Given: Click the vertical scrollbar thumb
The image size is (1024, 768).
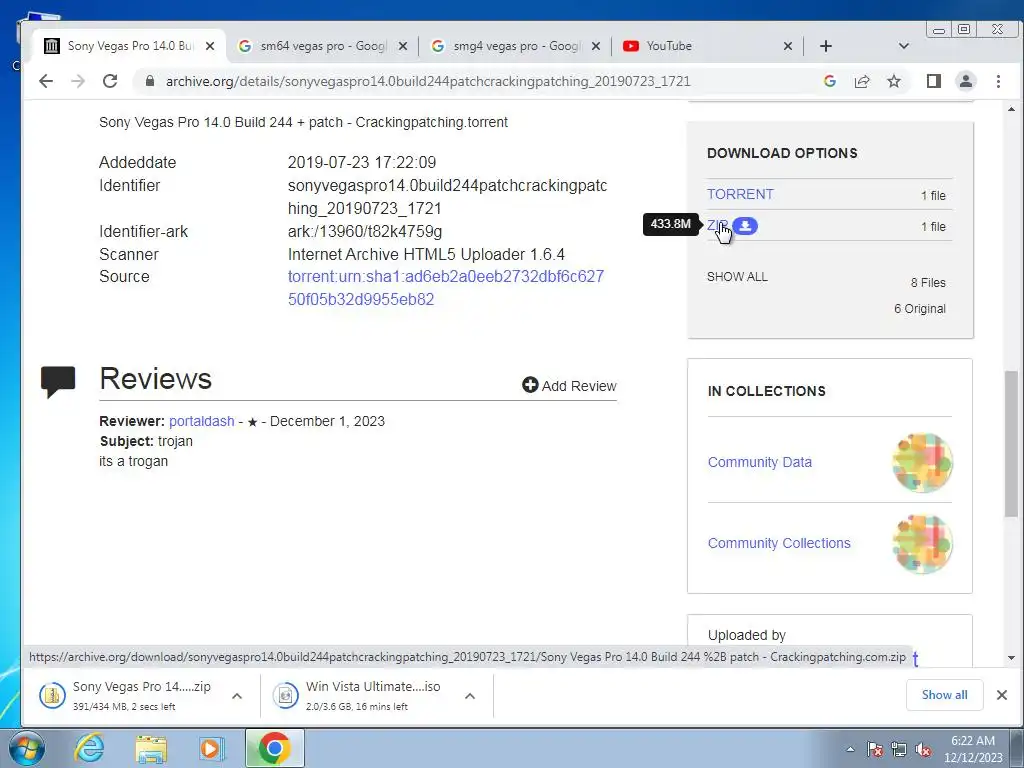Looking at the screenshot, I should coord(1011,444).
